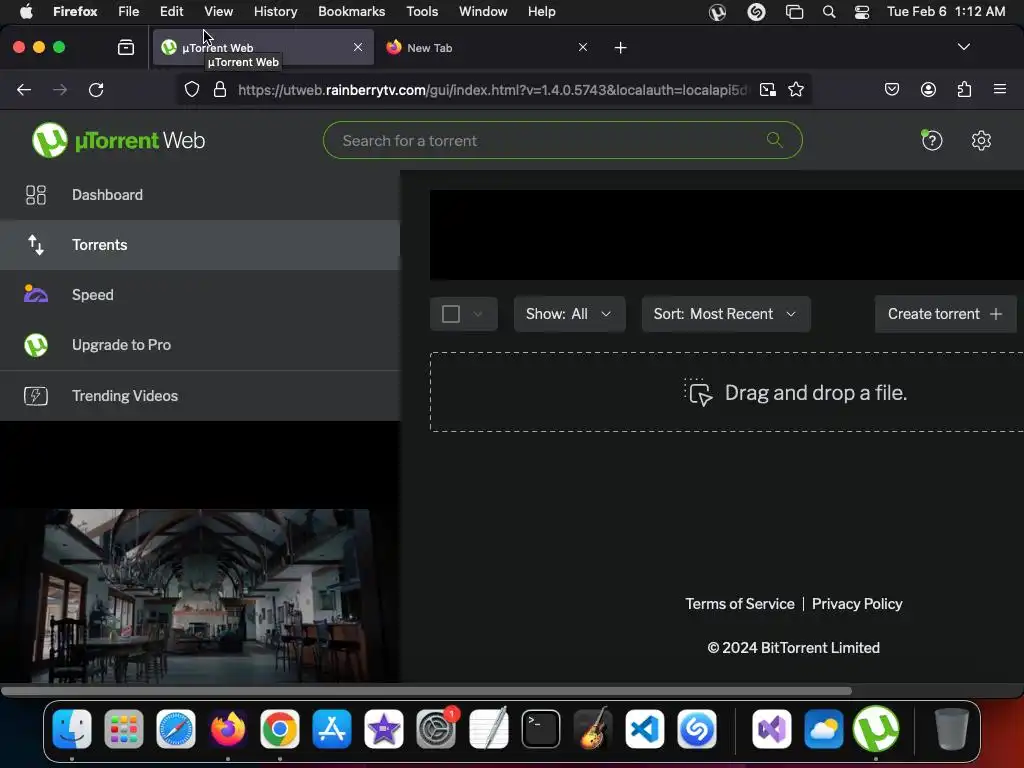Open the Speed section
1024x768 pixels.
[x=200, y=295]
